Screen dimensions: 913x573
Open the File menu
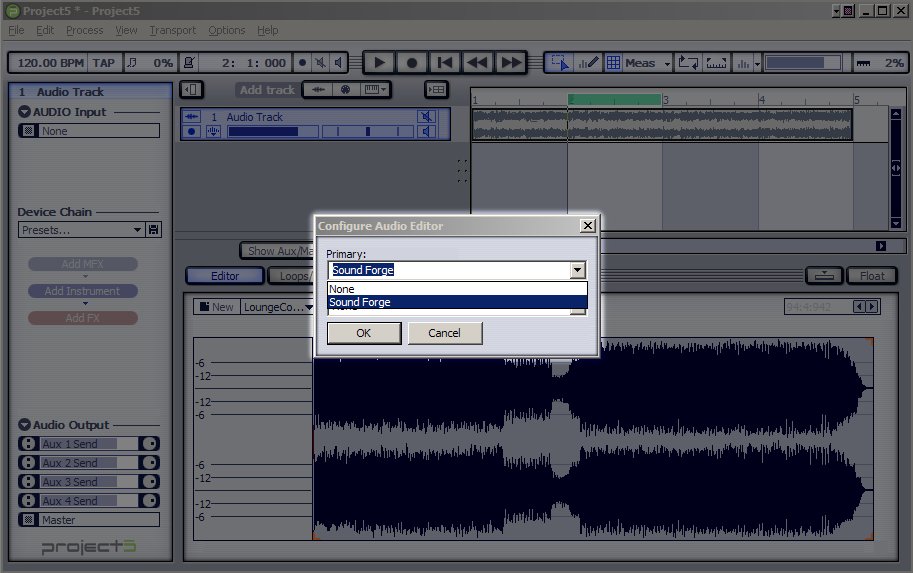[x=16, y=30]
